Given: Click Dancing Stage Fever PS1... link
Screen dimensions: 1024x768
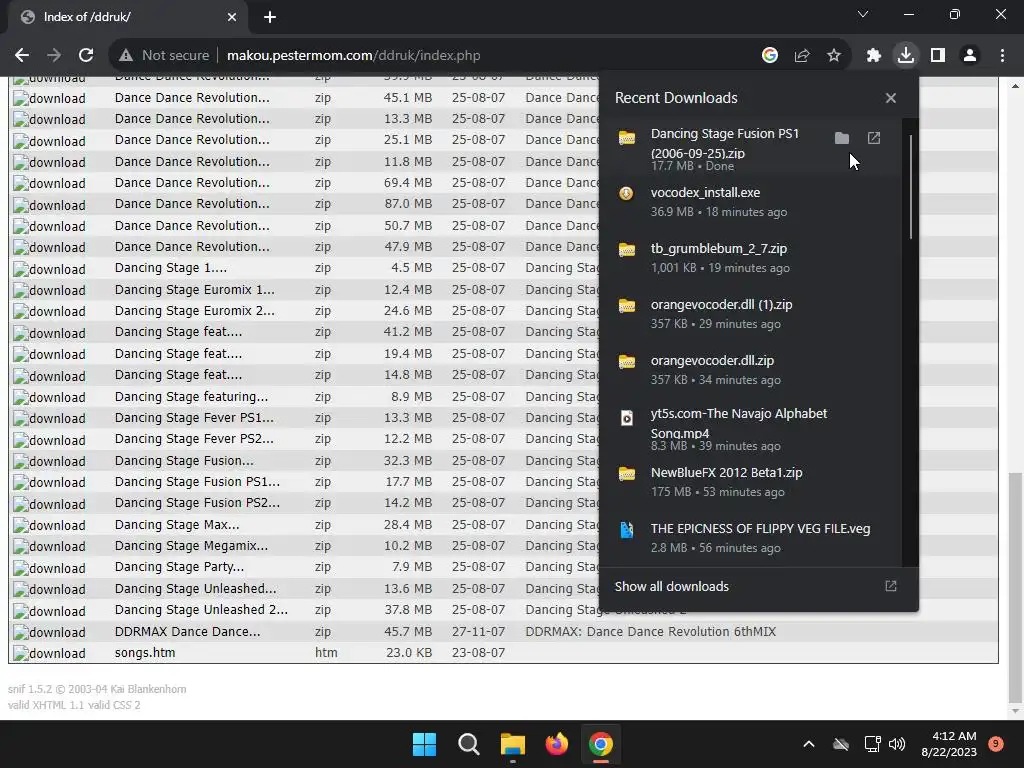Looking at the screenshot, I should point(194,417).
